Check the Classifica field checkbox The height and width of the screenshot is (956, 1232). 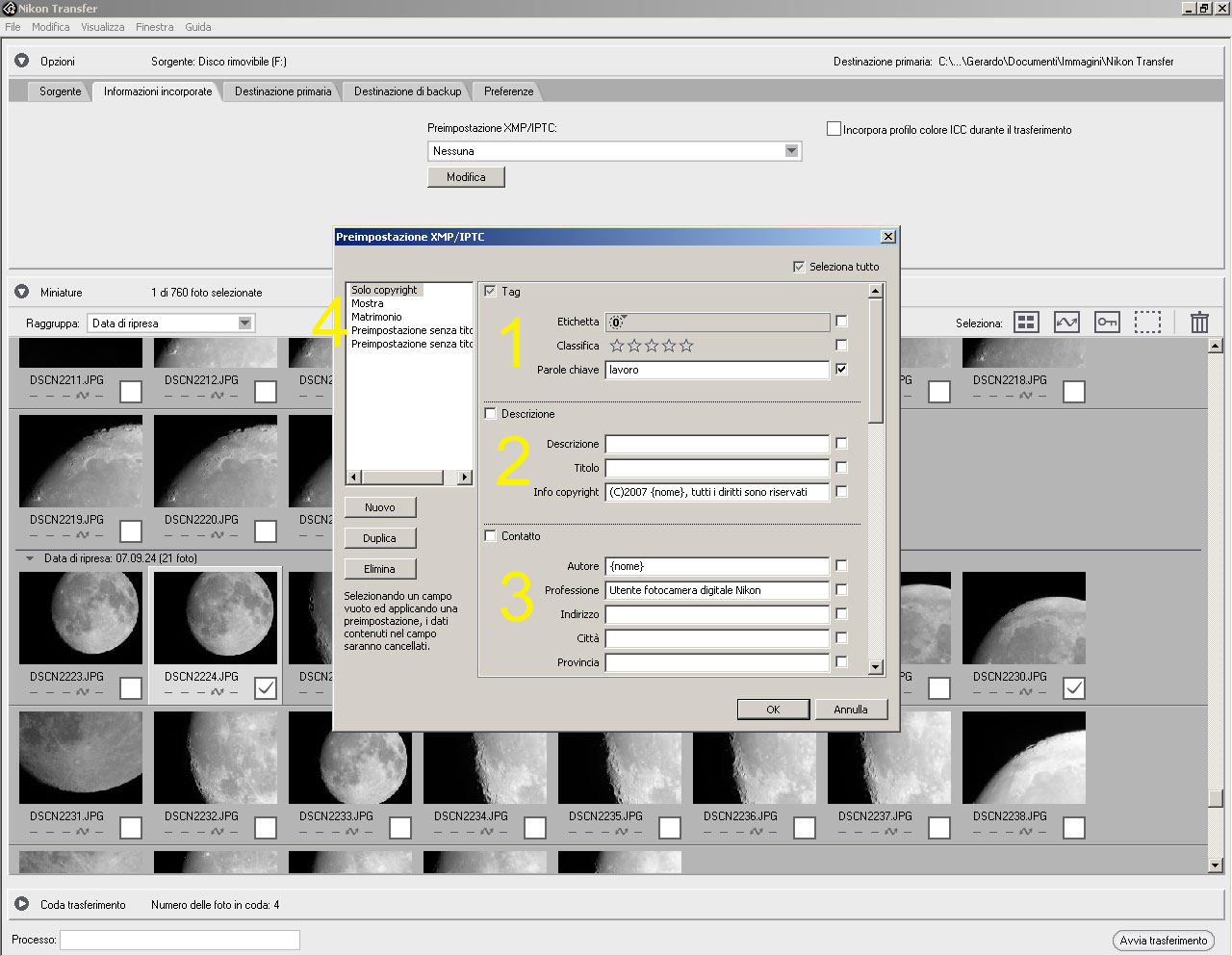(841, 345)
